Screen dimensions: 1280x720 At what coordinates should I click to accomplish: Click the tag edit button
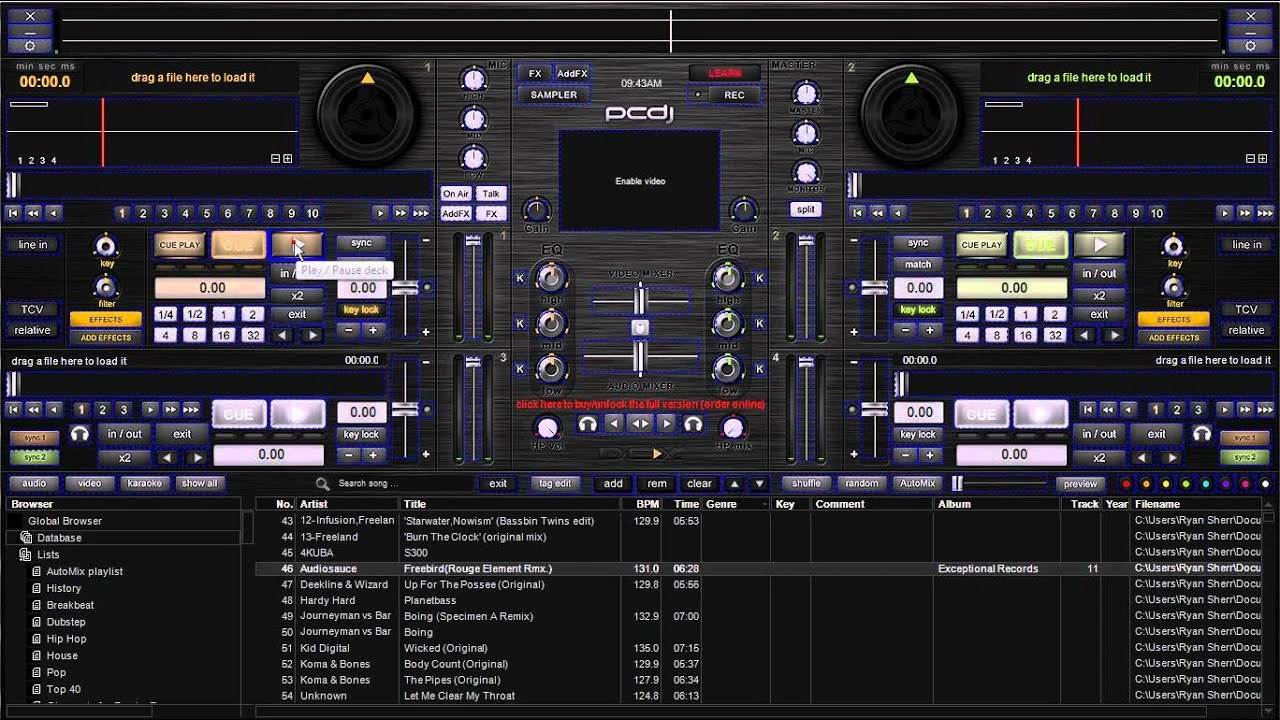tap(555, 484)
